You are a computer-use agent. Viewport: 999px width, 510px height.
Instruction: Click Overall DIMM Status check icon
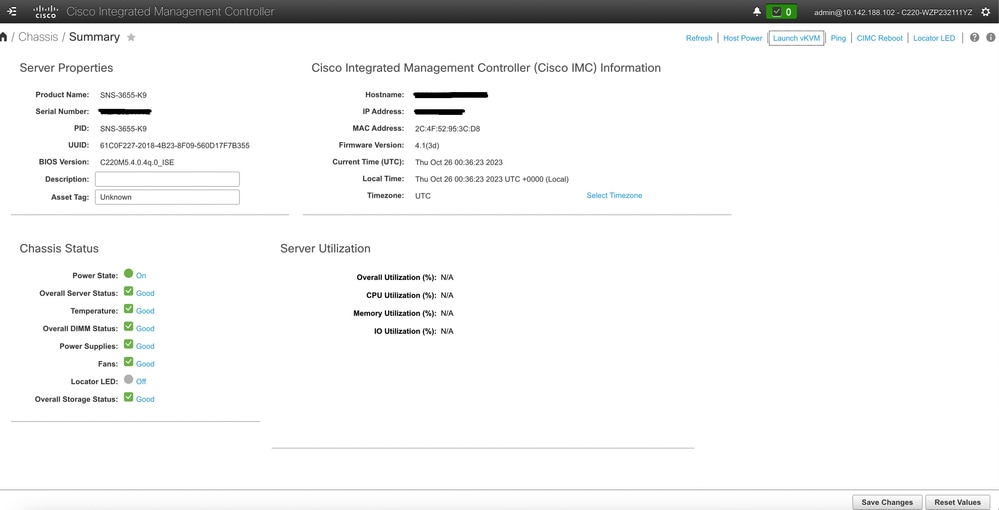coord(129,326)
